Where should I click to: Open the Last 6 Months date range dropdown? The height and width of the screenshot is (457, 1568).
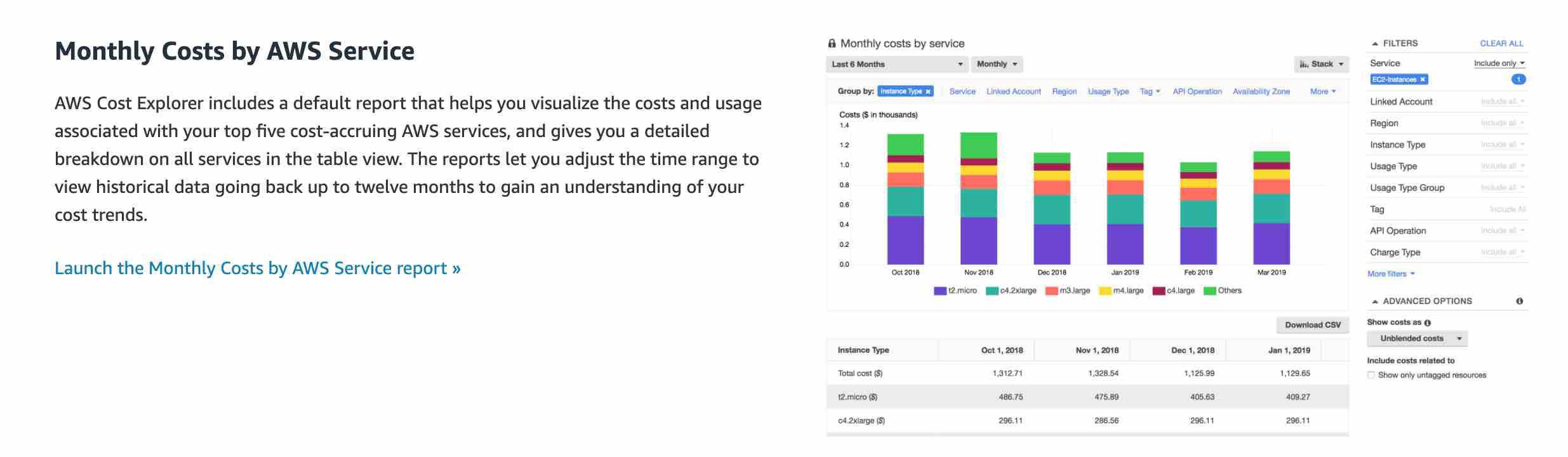[896, 64]
